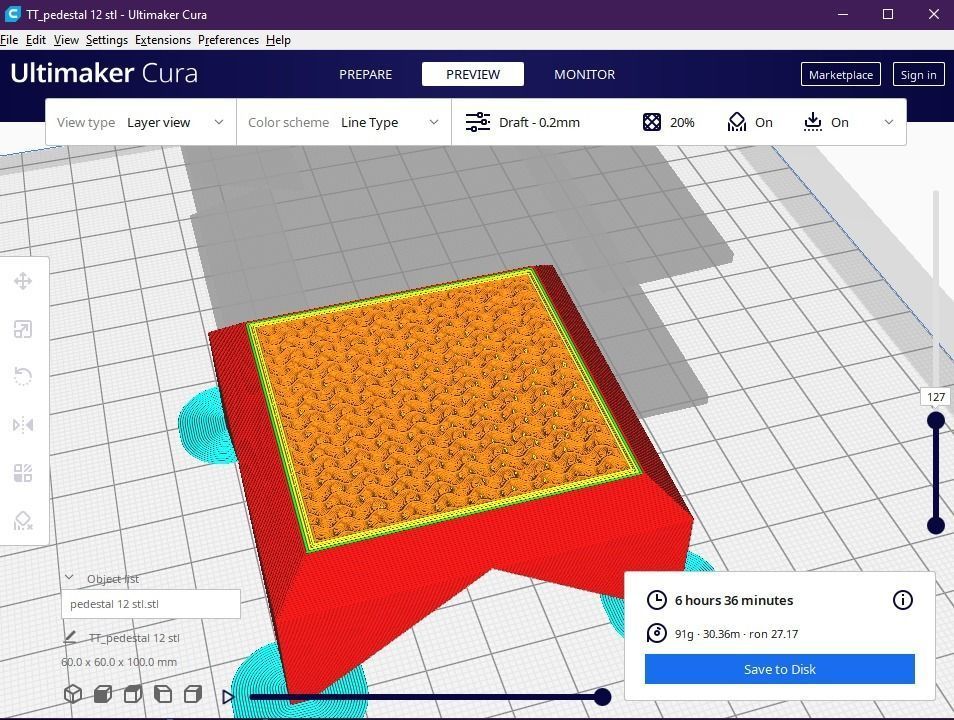
Task: Click the simulation path slider handle
Action: click(x=602, y=697)
